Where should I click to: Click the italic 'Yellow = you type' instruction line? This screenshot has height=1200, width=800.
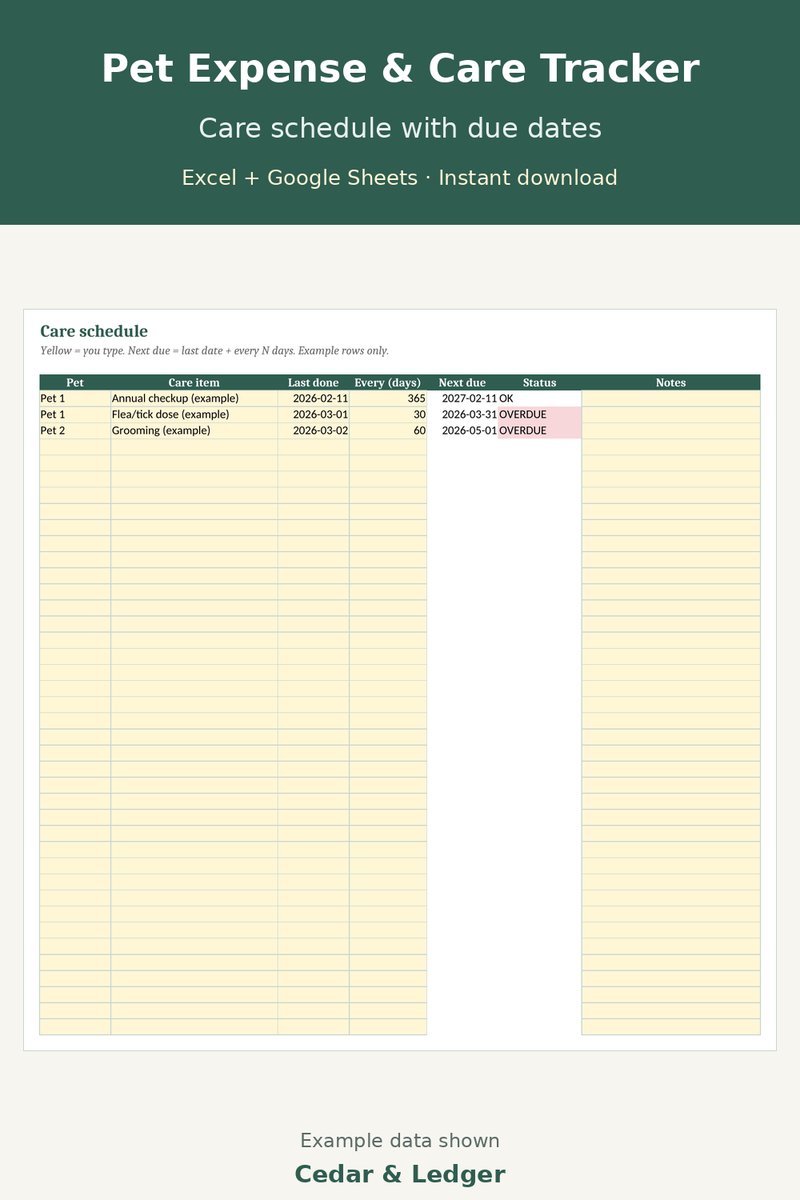tap(214, 351)
